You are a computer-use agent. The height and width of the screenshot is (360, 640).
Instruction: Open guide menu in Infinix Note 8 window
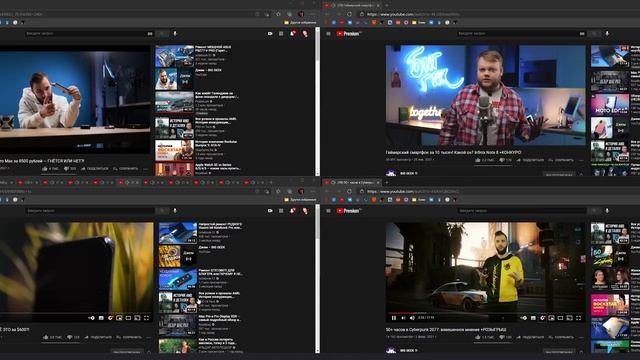click(x=329, y=33)
